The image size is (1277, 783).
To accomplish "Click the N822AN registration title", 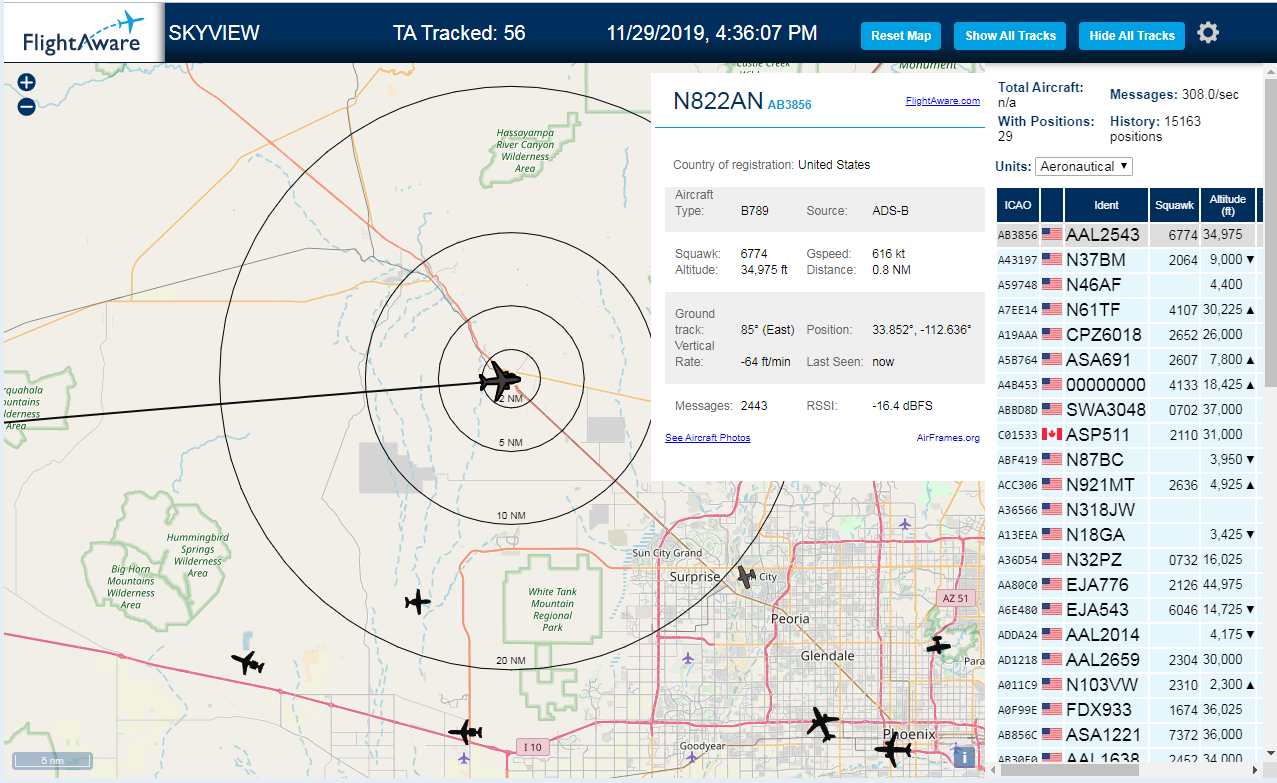I will [718, 101].
